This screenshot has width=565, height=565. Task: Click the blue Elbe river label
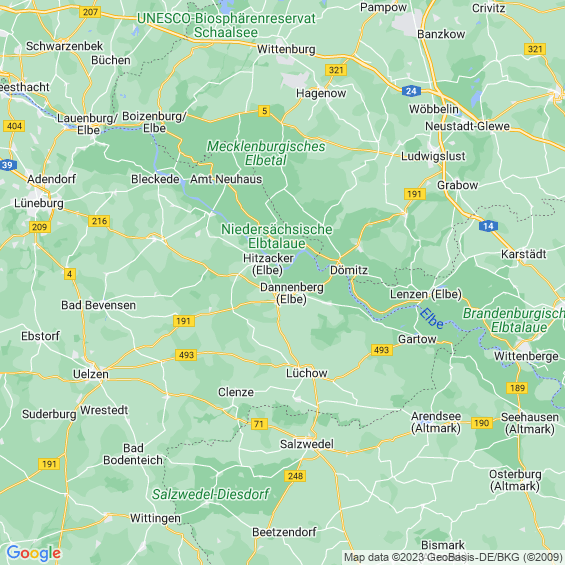click(x=432, y=319)
